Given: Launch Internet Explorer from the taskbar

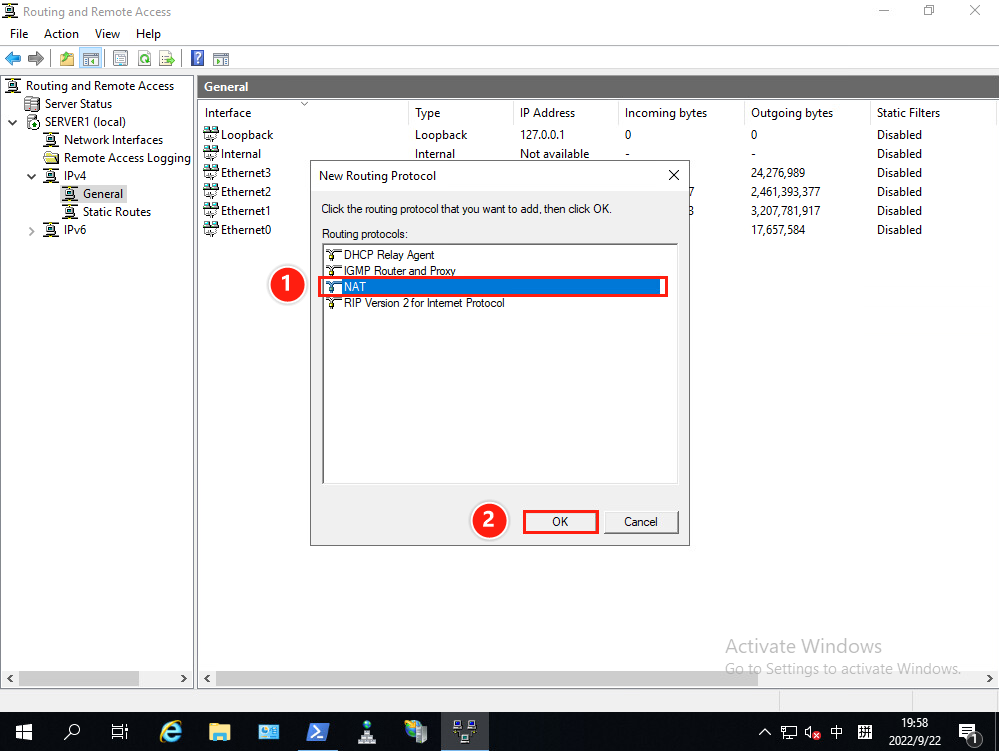Looking at the screenshot, I should [171, 732].
